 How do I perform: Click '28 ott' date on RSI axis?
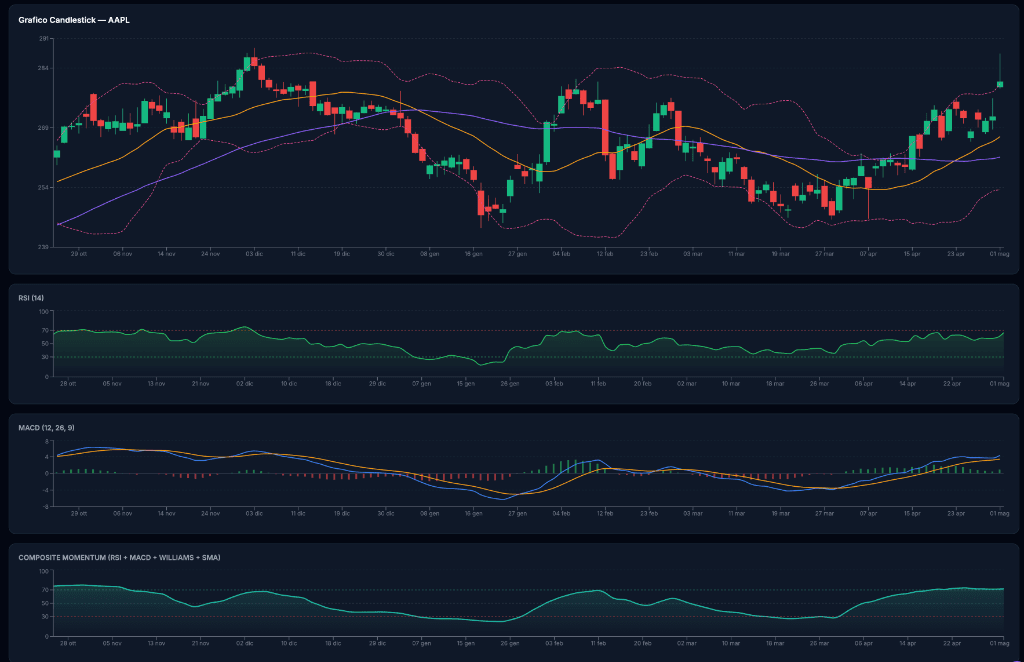68,384
